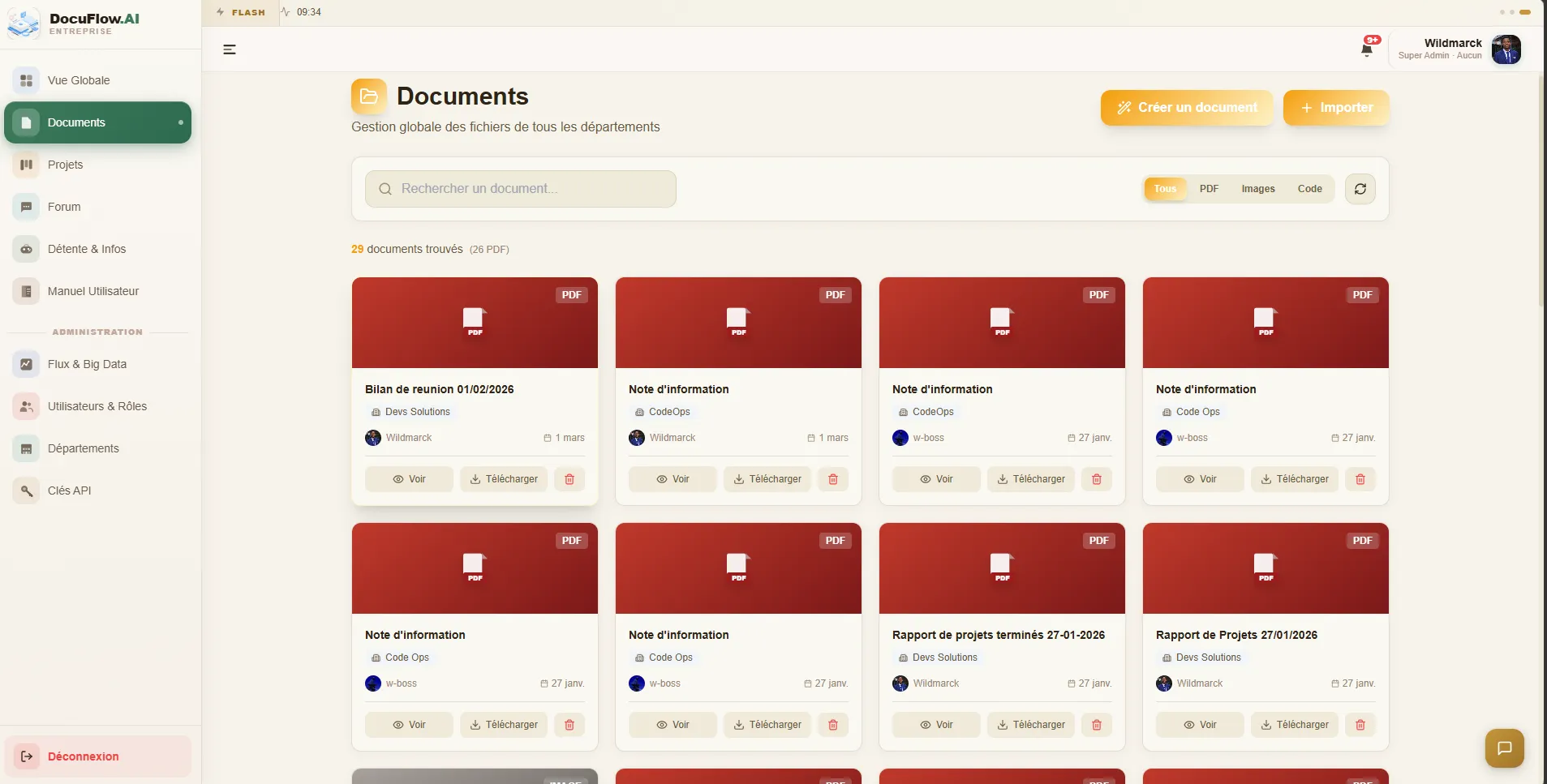Open Forum in the sidebar
Image resolution: width=1547 pixels, height=784 pixels.
click(98, 207)
